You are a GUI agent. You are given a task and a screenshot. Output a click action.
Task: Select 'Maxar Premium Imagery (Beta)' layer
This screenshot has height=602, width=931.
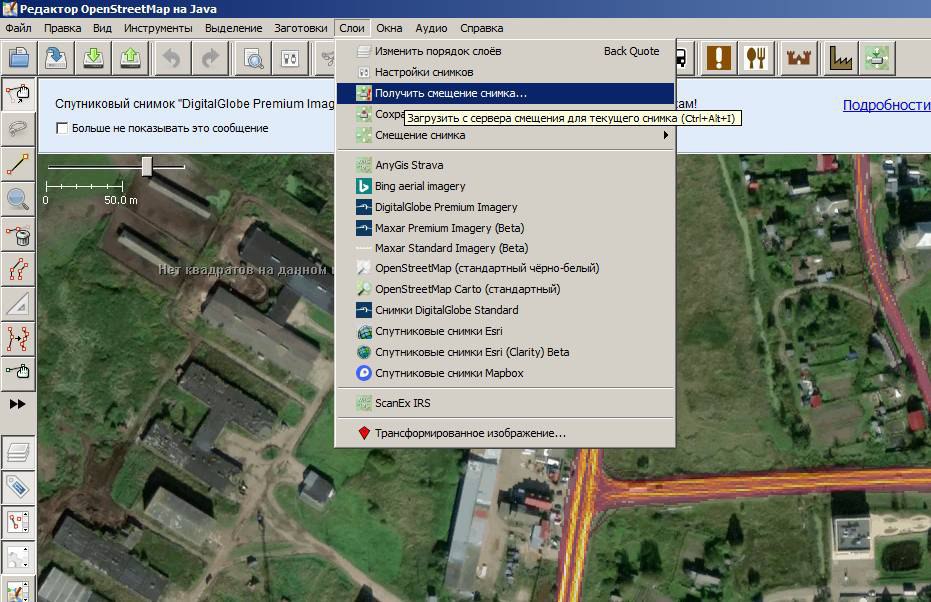point(506,228)
